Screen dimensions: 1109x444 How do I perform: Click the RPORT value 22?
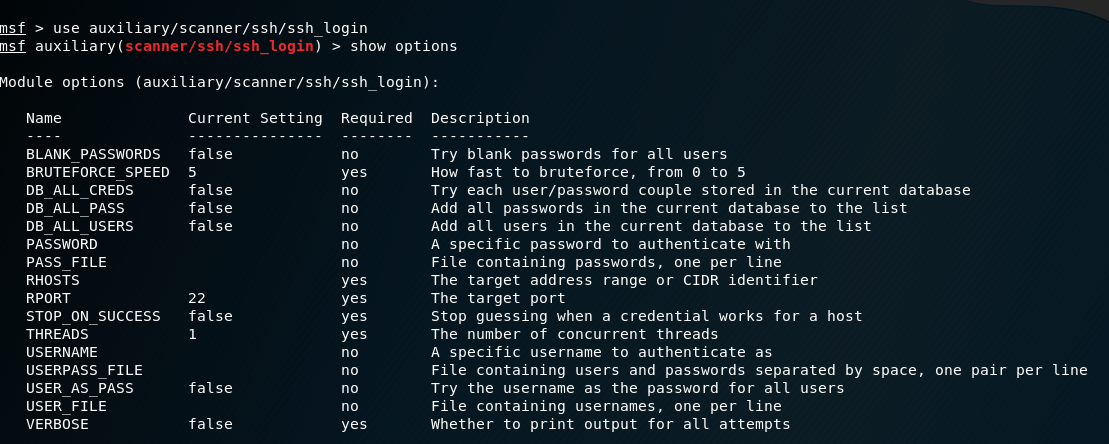197,298
